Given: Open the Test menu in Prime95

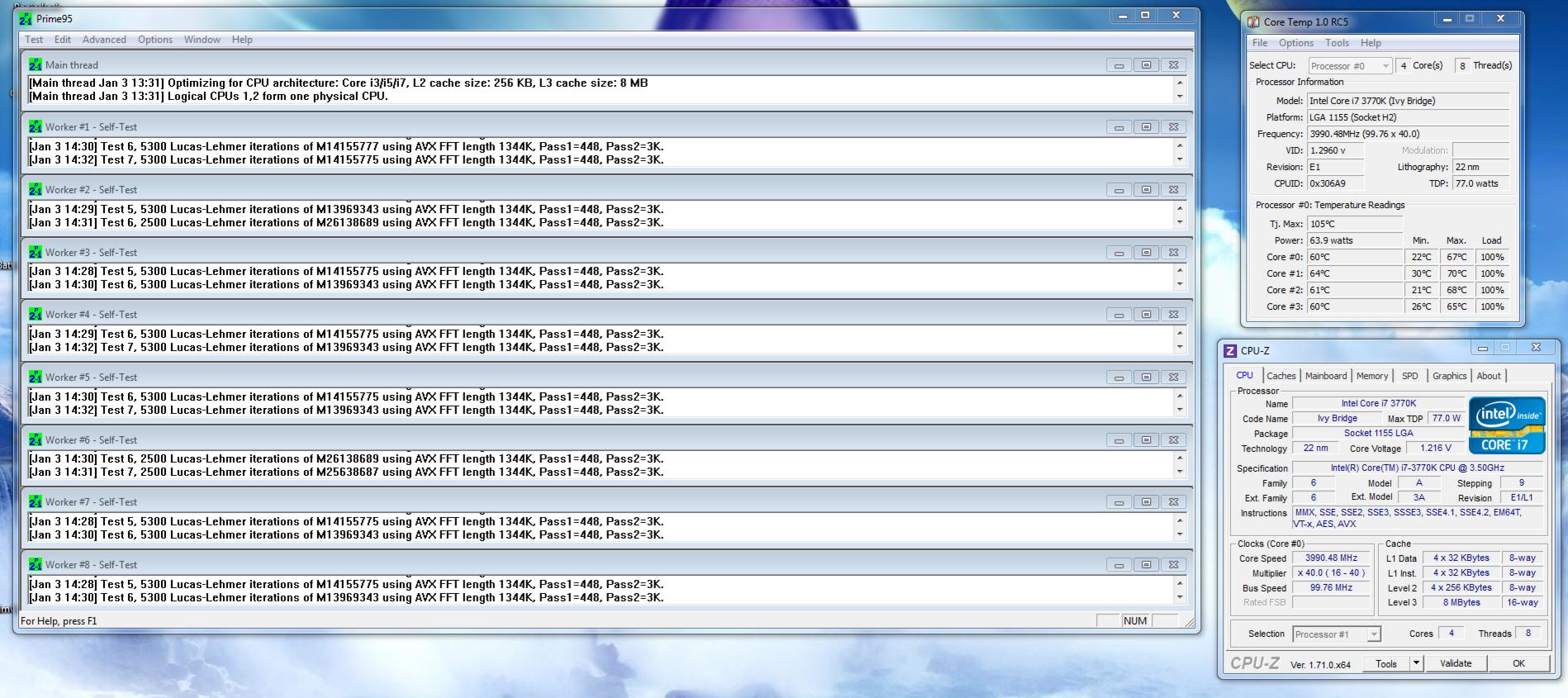Looking at the screenshot, I should click(34, 40).
